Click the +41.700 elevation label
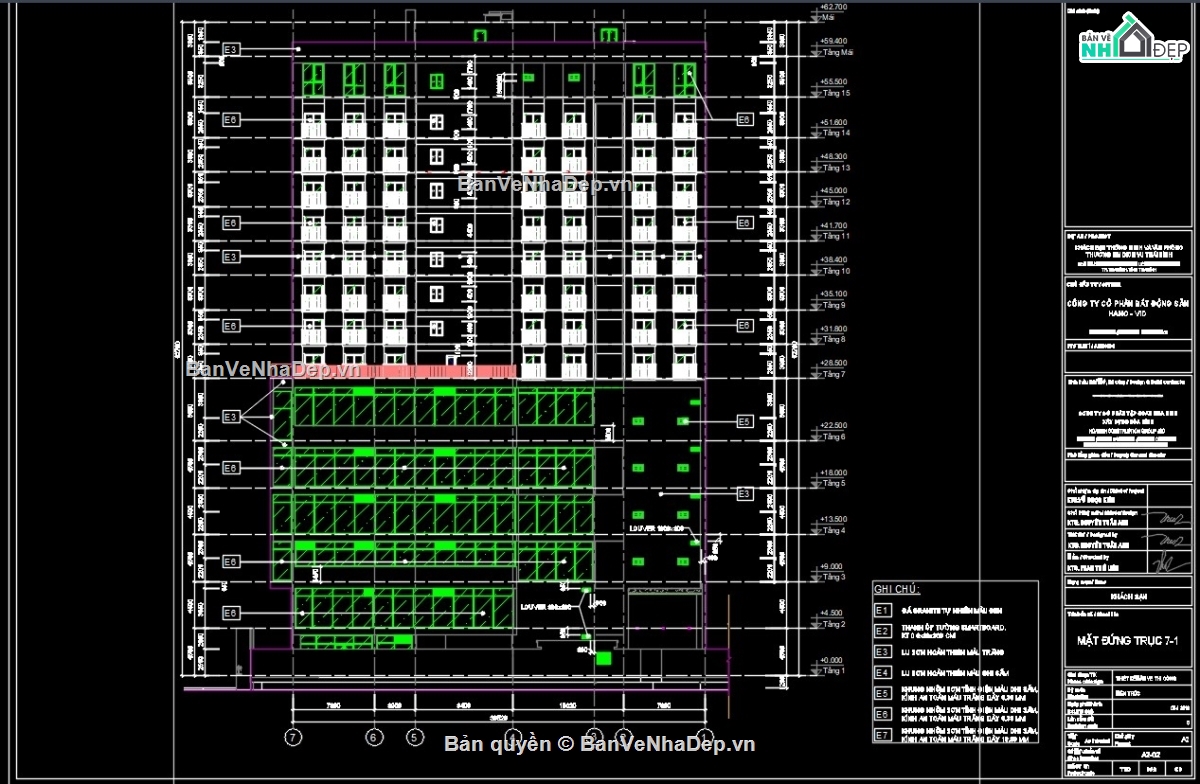The image size is (1200, 784). tap(835, 226)
